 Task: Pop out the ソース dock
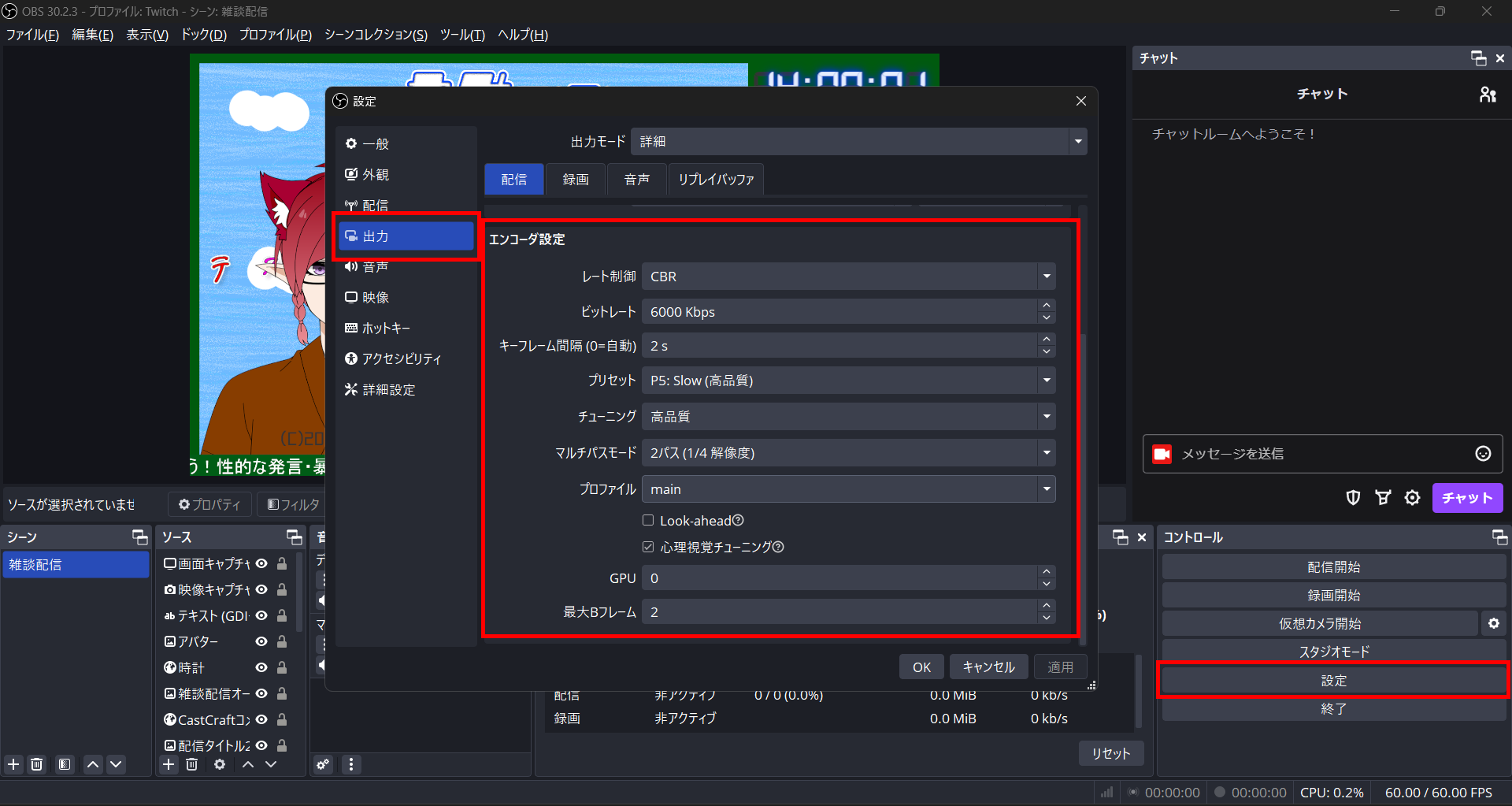(x=294, y=537)
